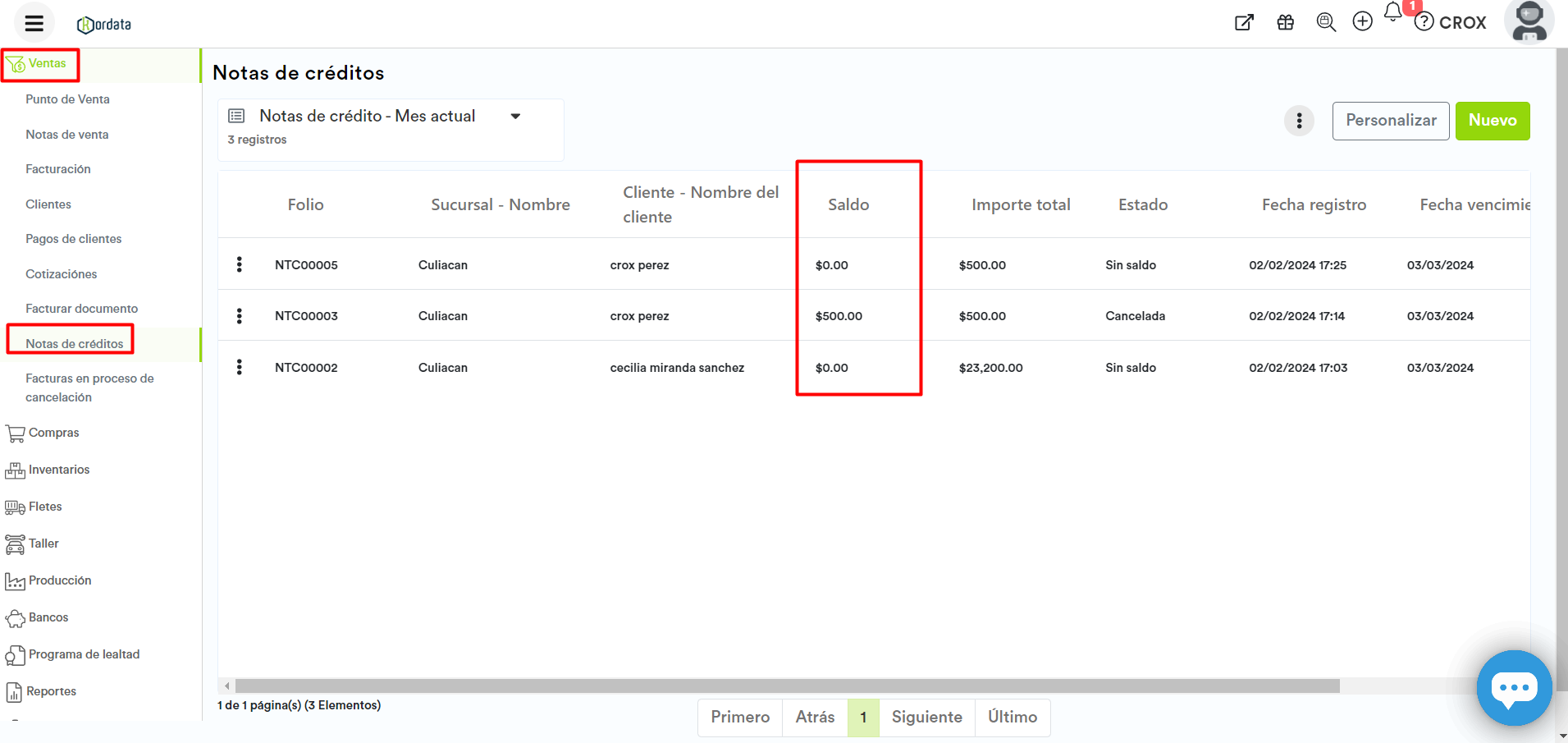Open the chat support bubble

[1513, 687]
